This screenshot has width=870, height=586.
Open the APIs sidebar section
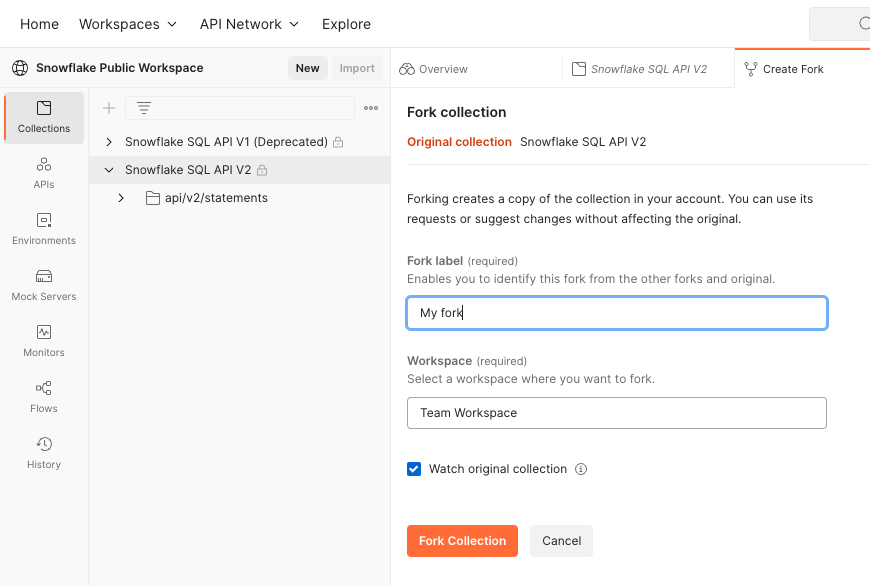[x=44, y=173]
